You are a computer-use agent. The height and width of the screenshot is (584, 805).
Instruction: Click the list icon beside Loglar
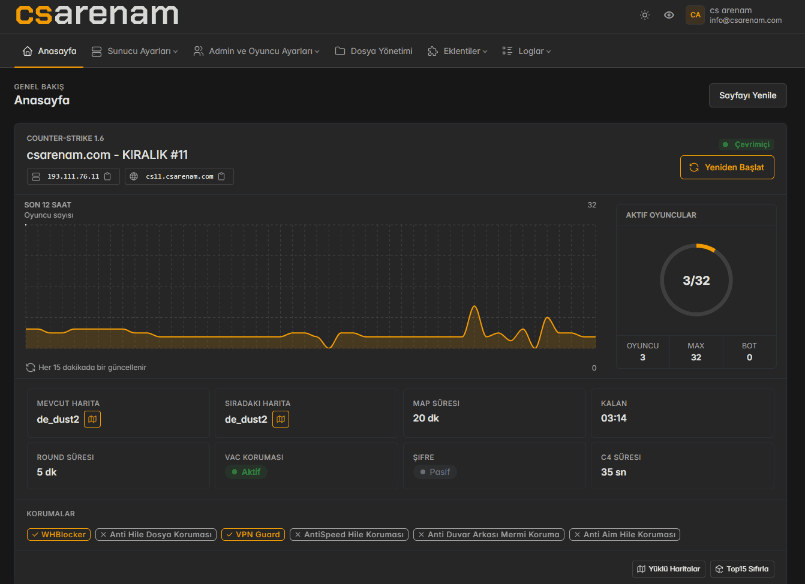click(507, 51)
